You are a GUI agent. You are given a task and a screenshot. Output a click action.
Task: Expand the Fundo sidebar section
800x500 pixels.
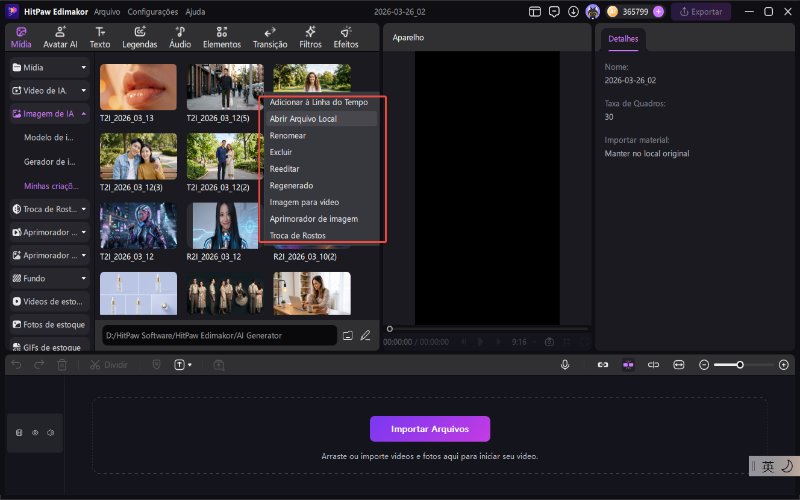pos(84,278)
